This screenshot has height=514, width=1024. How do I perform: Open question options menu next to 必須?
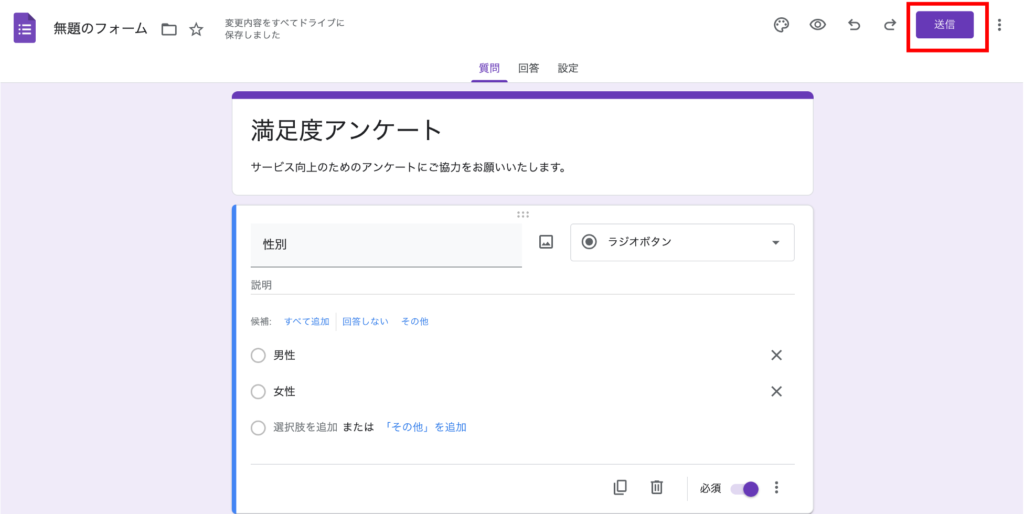point(776,487)
